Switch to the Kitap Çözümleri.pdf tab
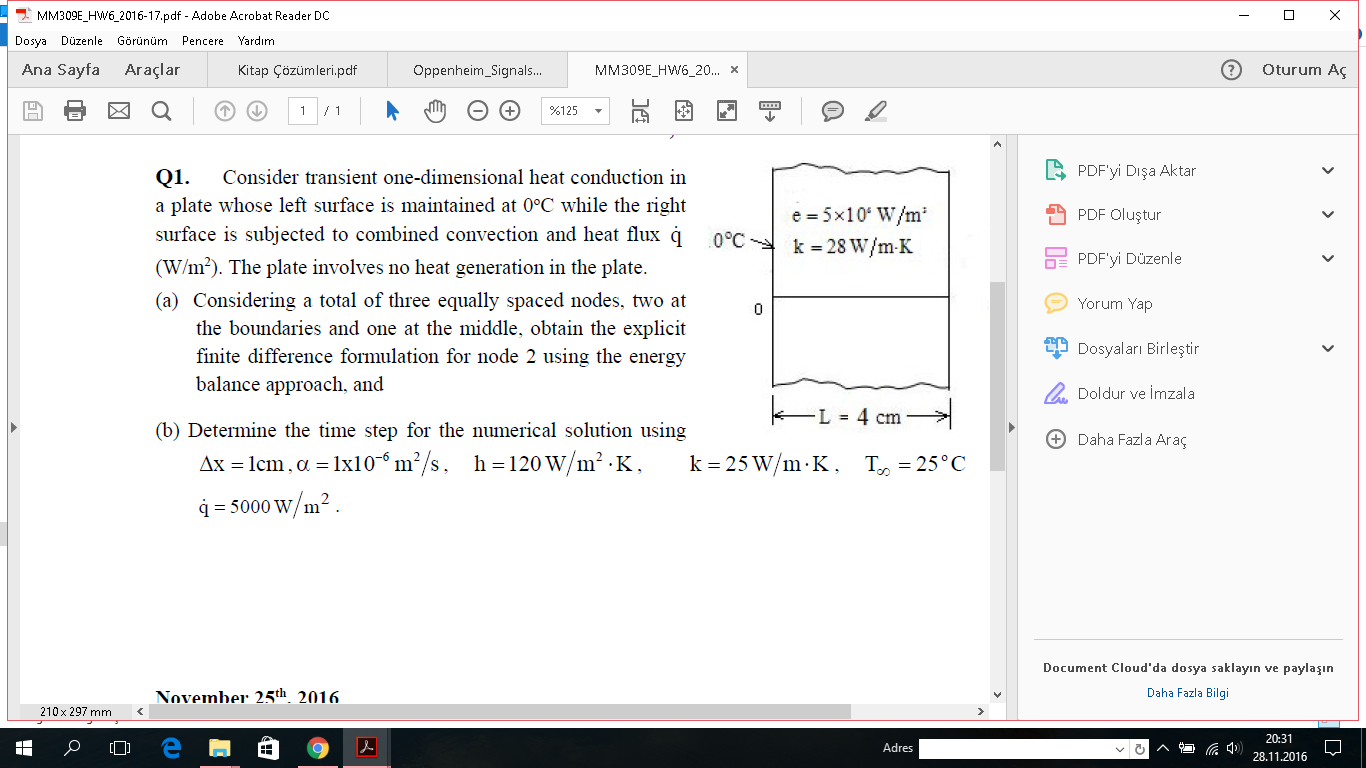Viewport: 1366px width, 768px height. point(297,71)
